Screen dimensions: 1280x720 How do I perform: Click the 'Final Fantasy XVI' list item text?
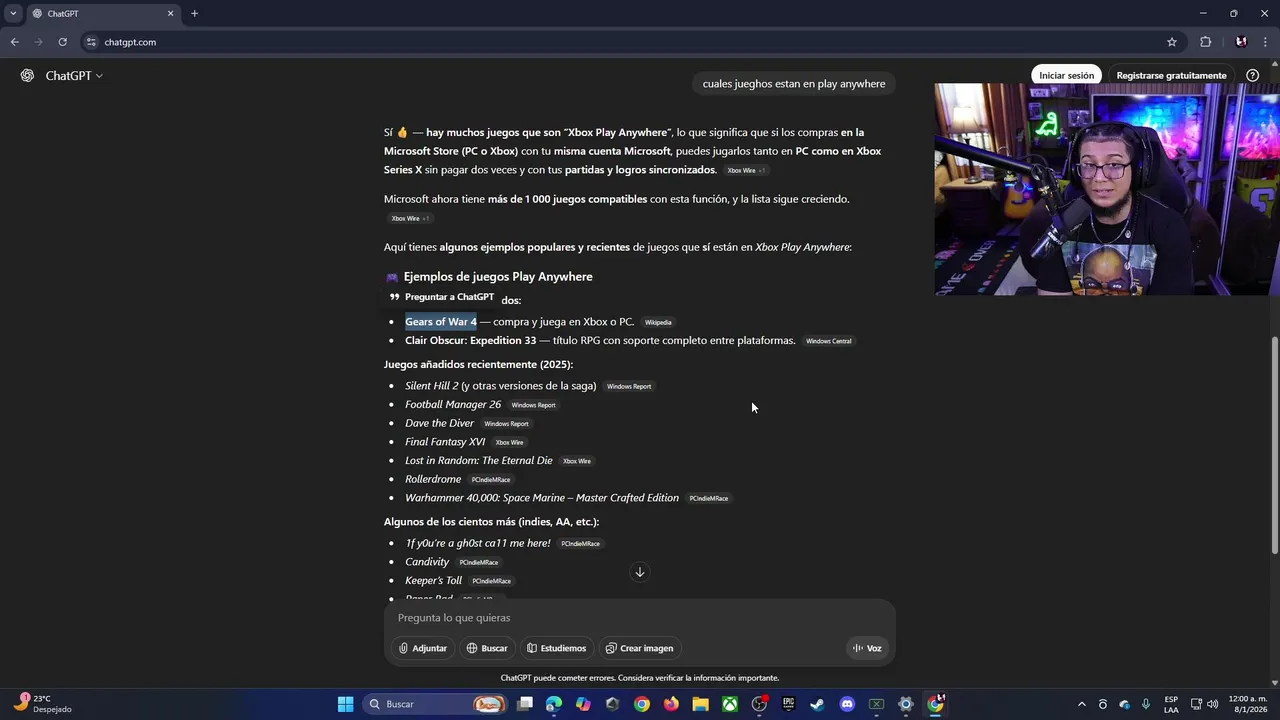click(445, 442)
